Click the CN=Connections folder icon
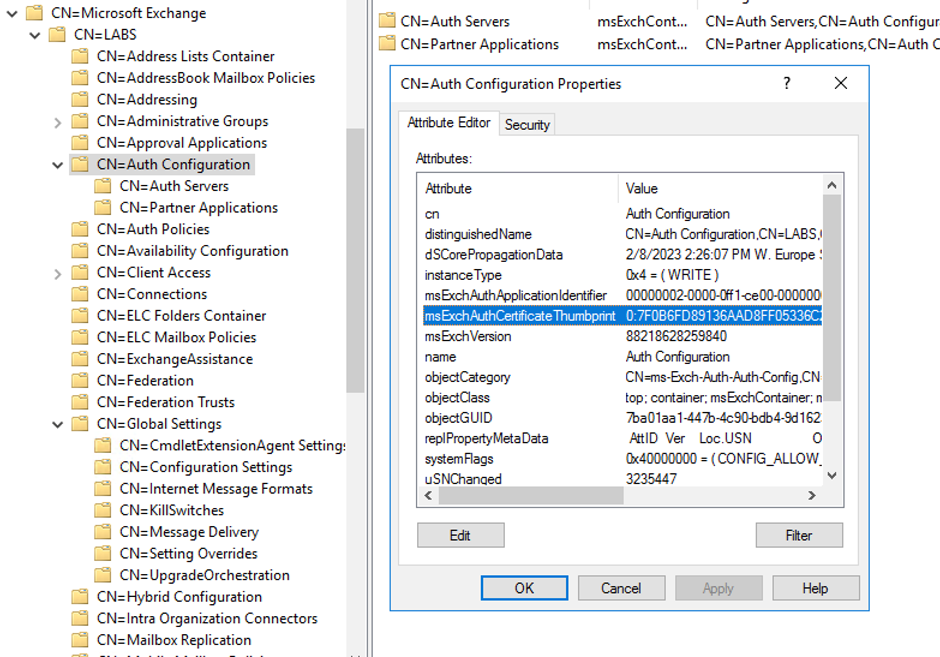The image size is (940, 657). click(80, 294)
